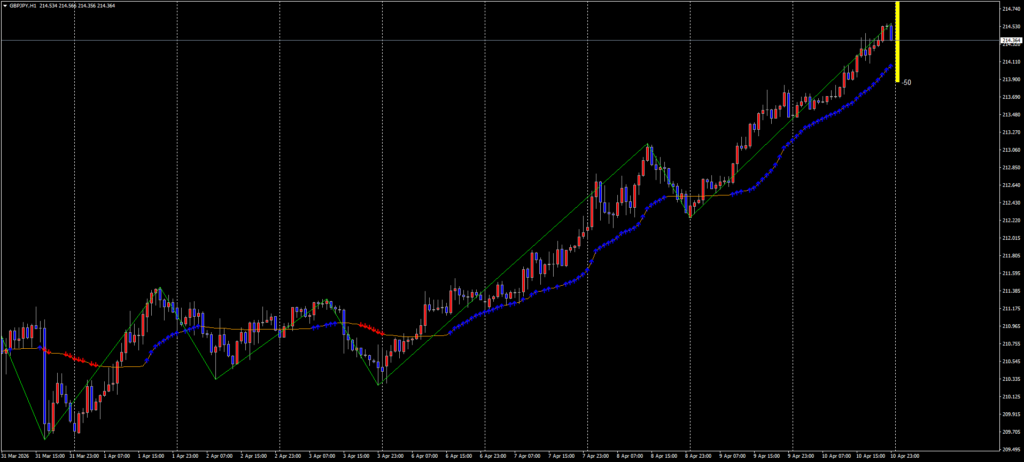Click the 210.335 price scale label
Viewport: 1024px width, 462px height.
[x=1010, y=379]
